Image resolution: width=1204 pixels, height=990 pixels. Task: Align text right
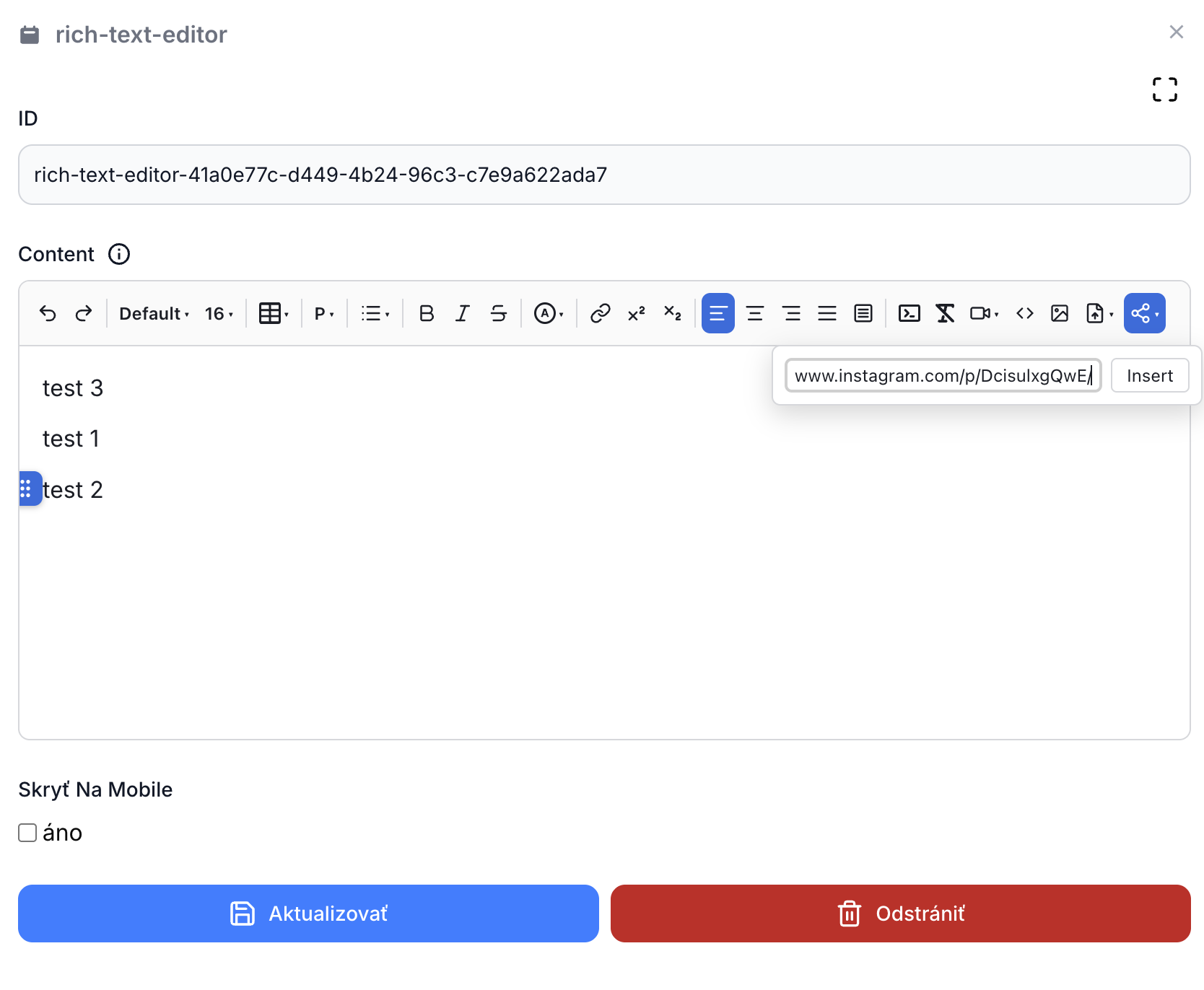(791, 313)
